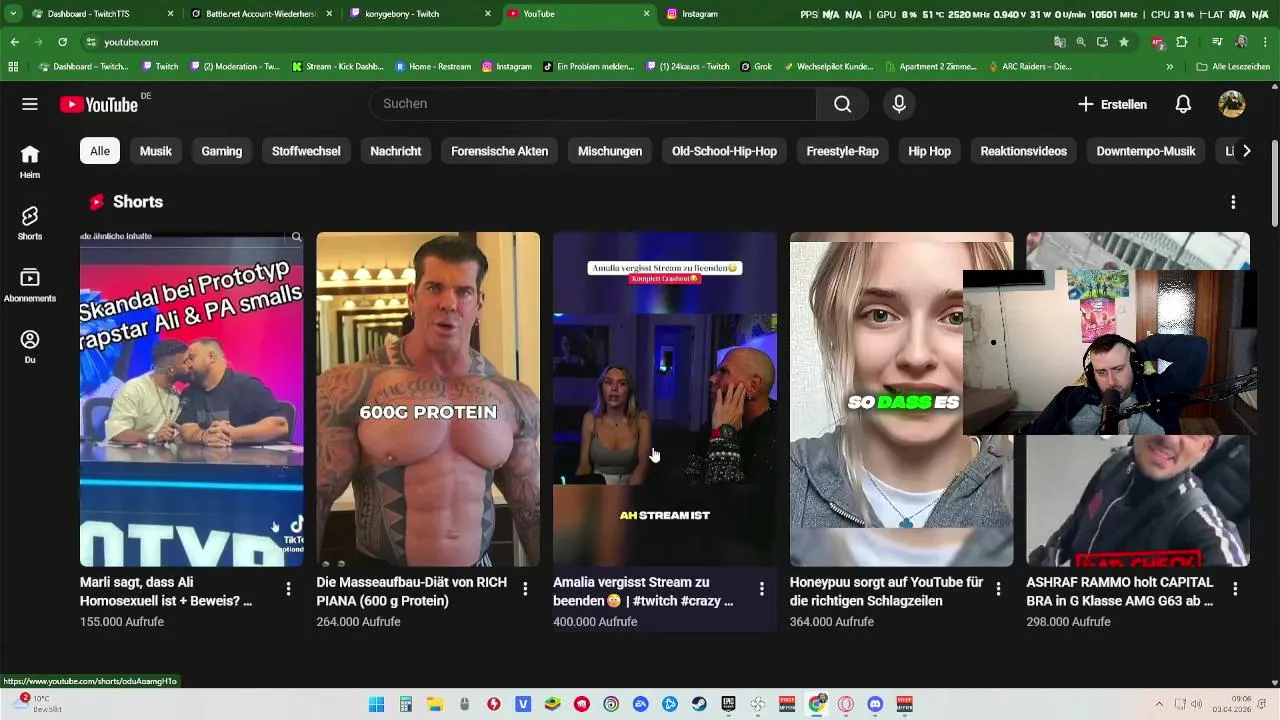
Task: Select the Freestyle-Rap filter chip
Action: 843,151
